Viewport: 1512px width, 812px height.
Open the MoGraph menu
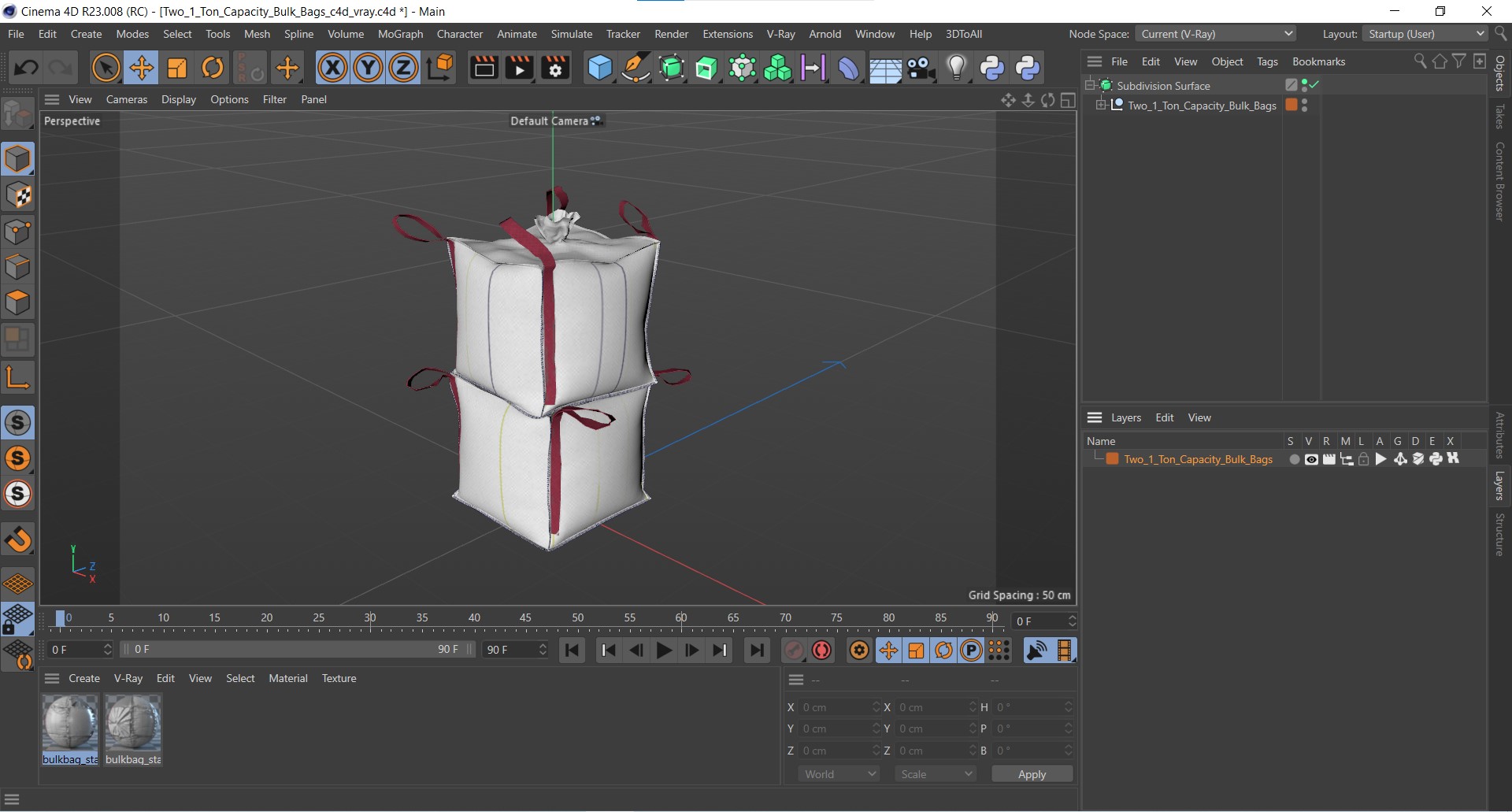pos(400,34)
